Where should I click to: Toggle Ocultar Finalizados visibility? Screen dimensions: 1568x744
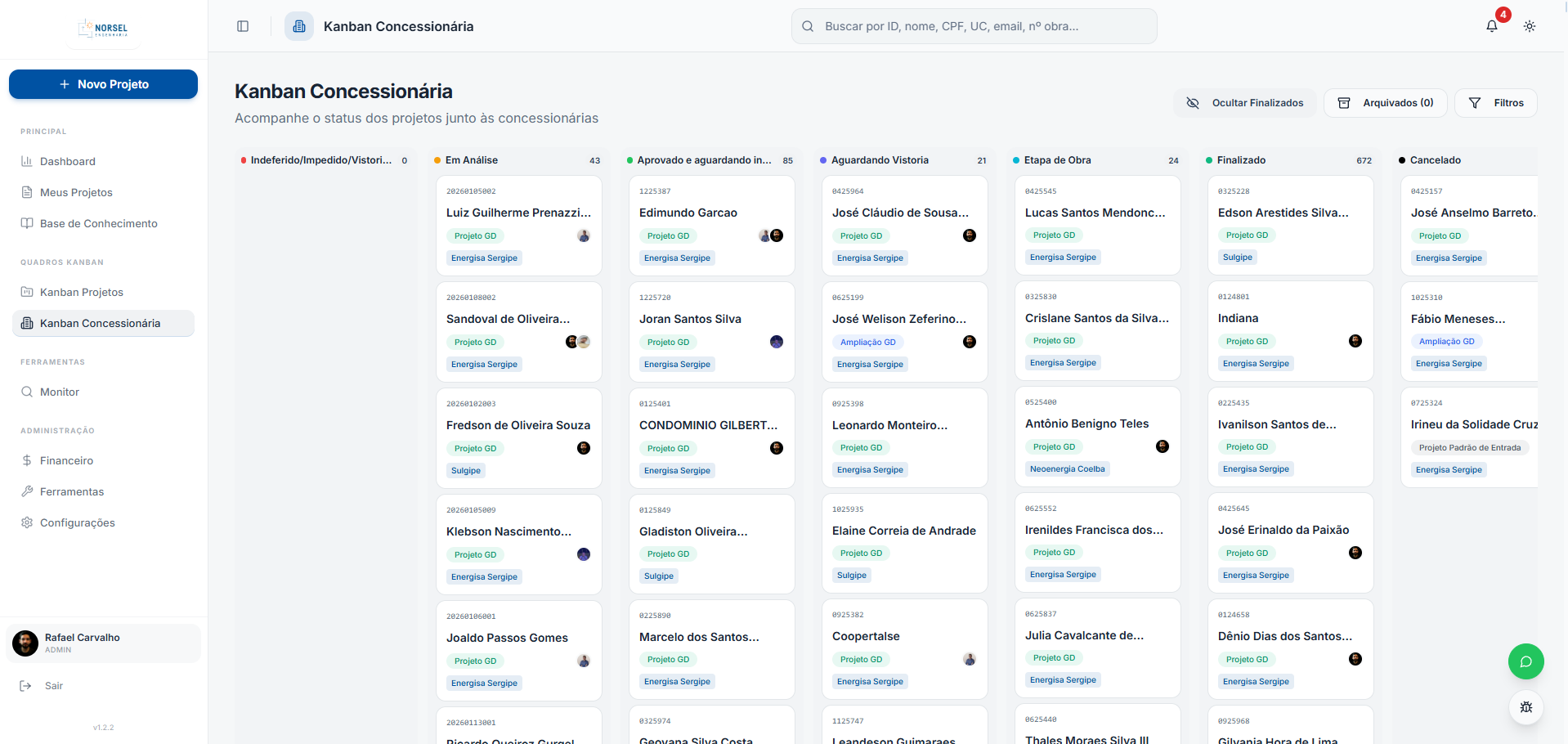pyautogui.click(x=1245, y=102)
